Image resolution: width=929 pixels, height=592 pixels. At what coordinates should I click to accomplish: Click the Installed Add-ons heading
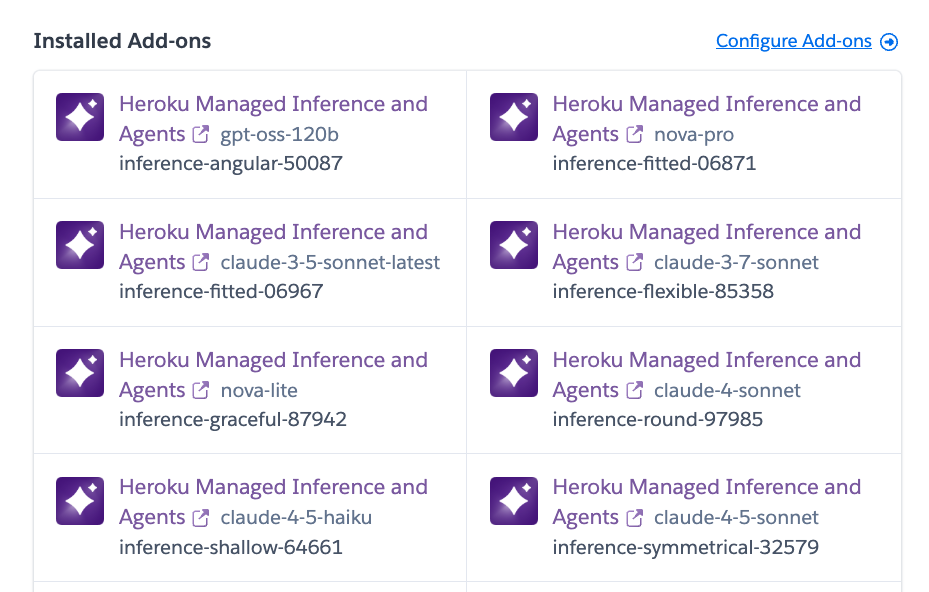[x=123, y=41]
